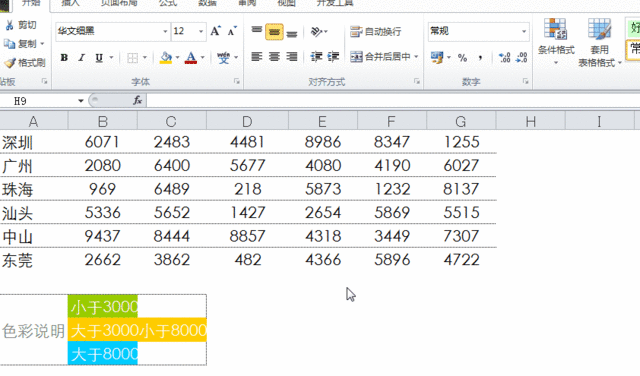Select column A header

tap(33, 121)
